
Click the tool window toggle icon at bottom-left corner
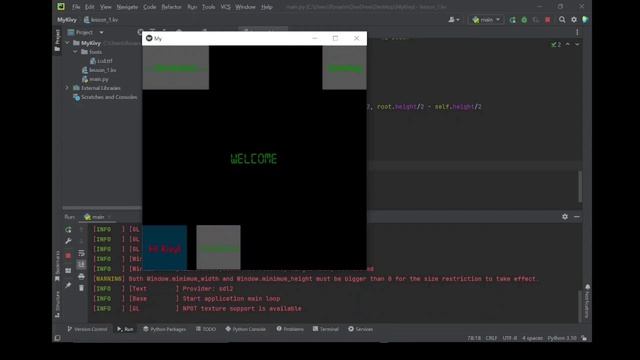[58, 338]
